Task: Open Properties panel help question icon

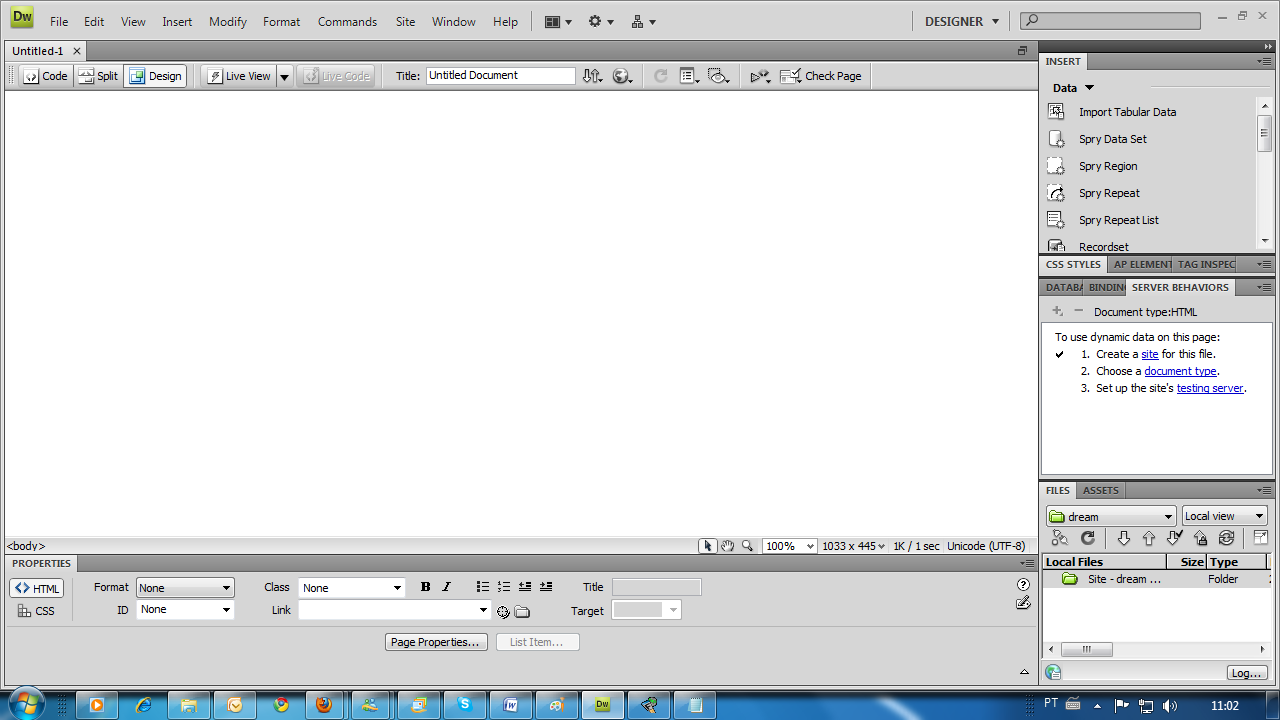Action: 1023,585
